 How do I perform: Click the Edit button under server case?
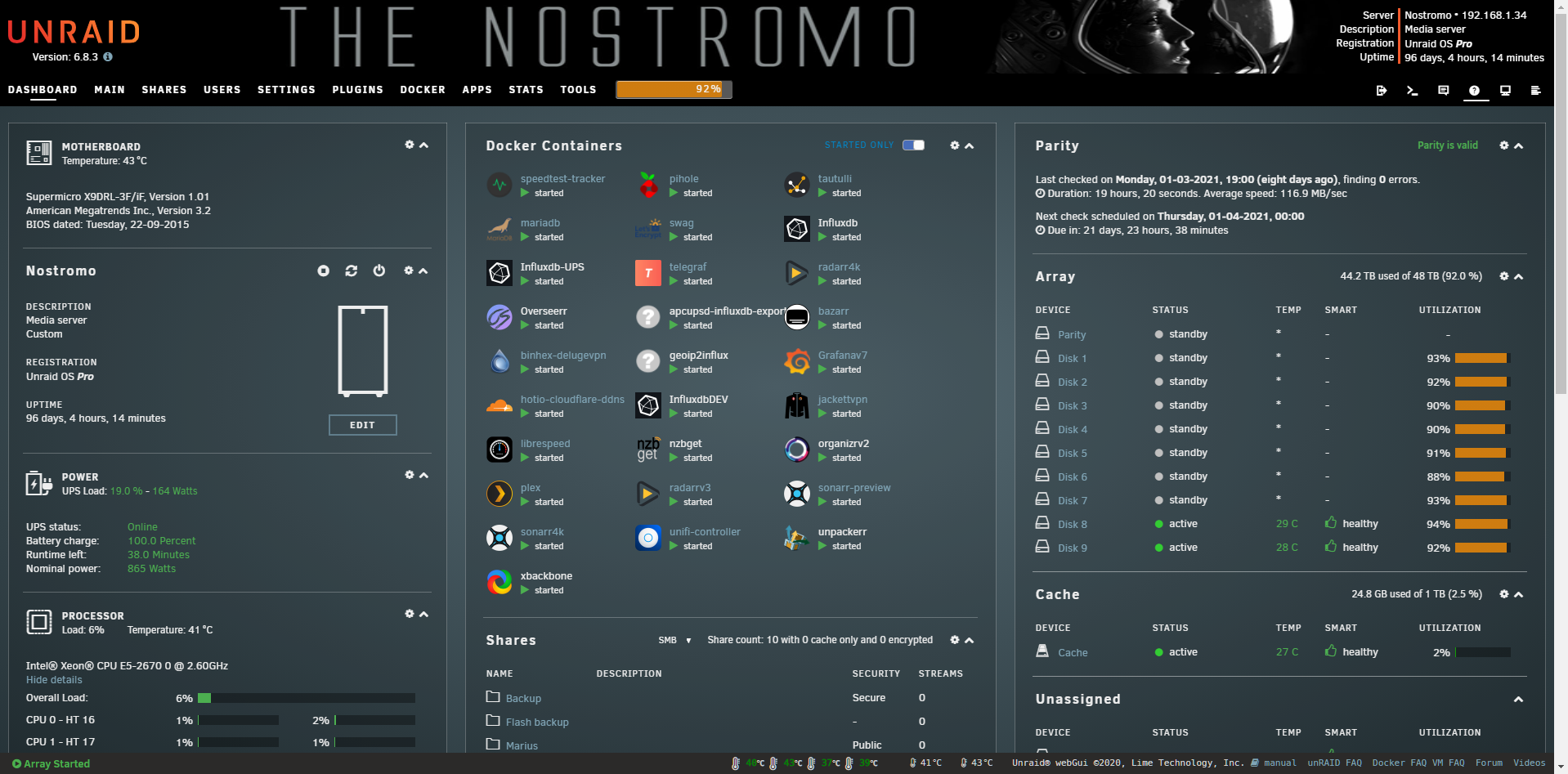coord(362,425)
